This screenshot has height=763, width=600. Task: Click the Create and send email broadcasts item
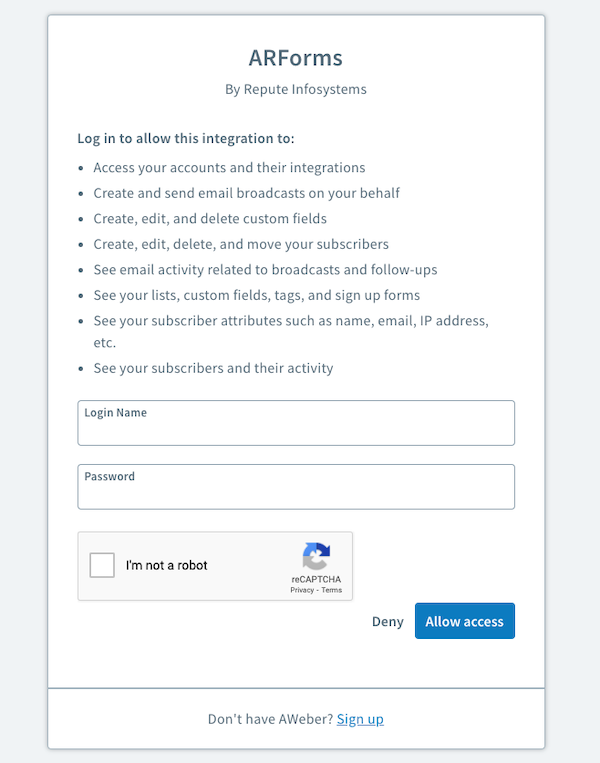[247, 193]
